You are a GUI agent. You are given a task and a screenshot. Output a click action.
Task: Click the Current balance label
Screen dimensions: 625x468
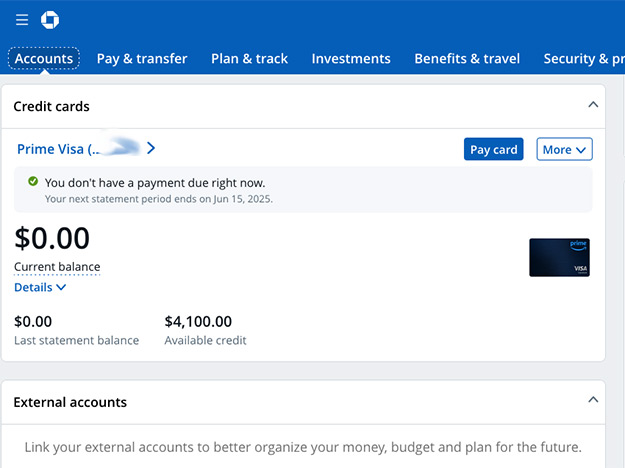click(x=57, y=267)
